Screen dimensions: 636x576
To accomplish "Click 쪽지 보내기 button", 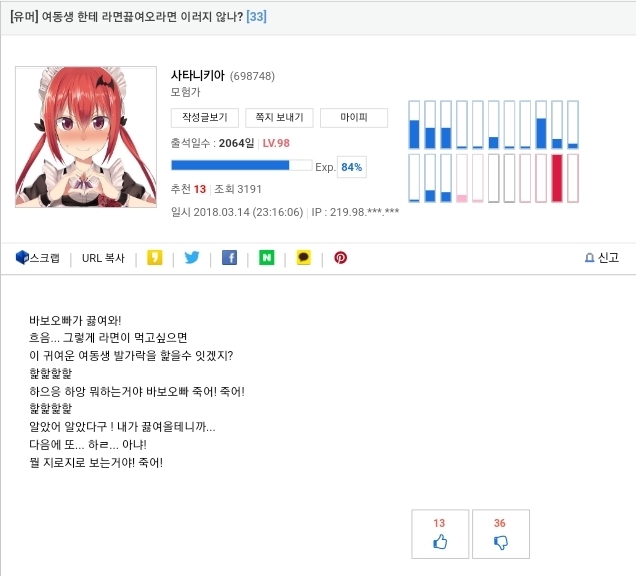I will point(279,118).
